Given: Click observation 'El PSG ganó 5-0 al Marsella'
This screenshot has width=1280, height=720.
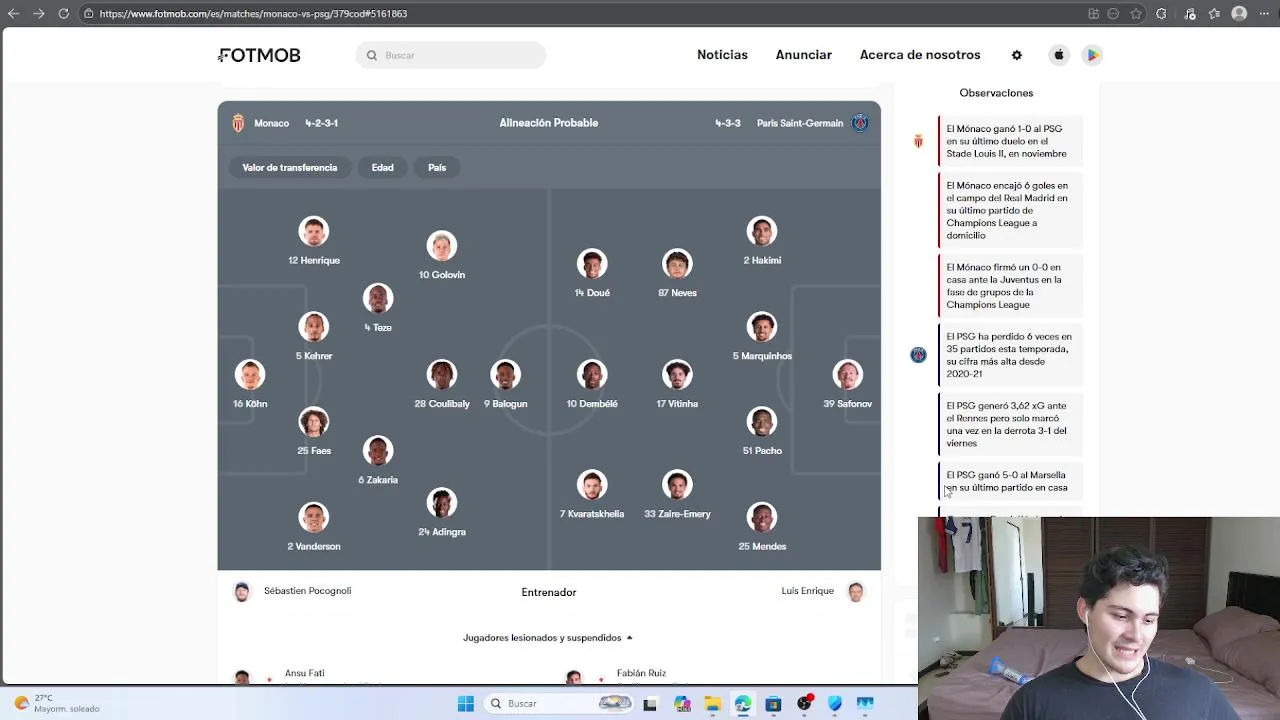Looking at the screenshot, I should click(x=1010, y=481).
